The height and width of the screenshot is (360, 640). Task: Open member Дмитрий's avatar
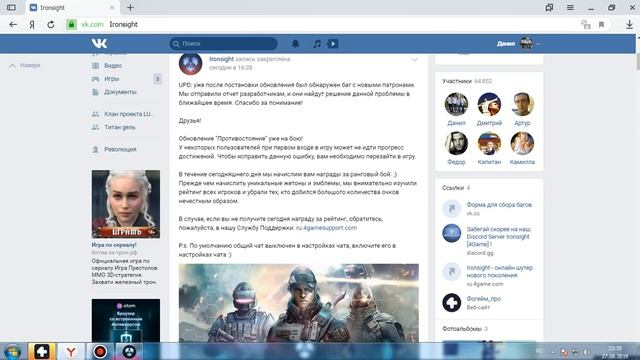489,104
